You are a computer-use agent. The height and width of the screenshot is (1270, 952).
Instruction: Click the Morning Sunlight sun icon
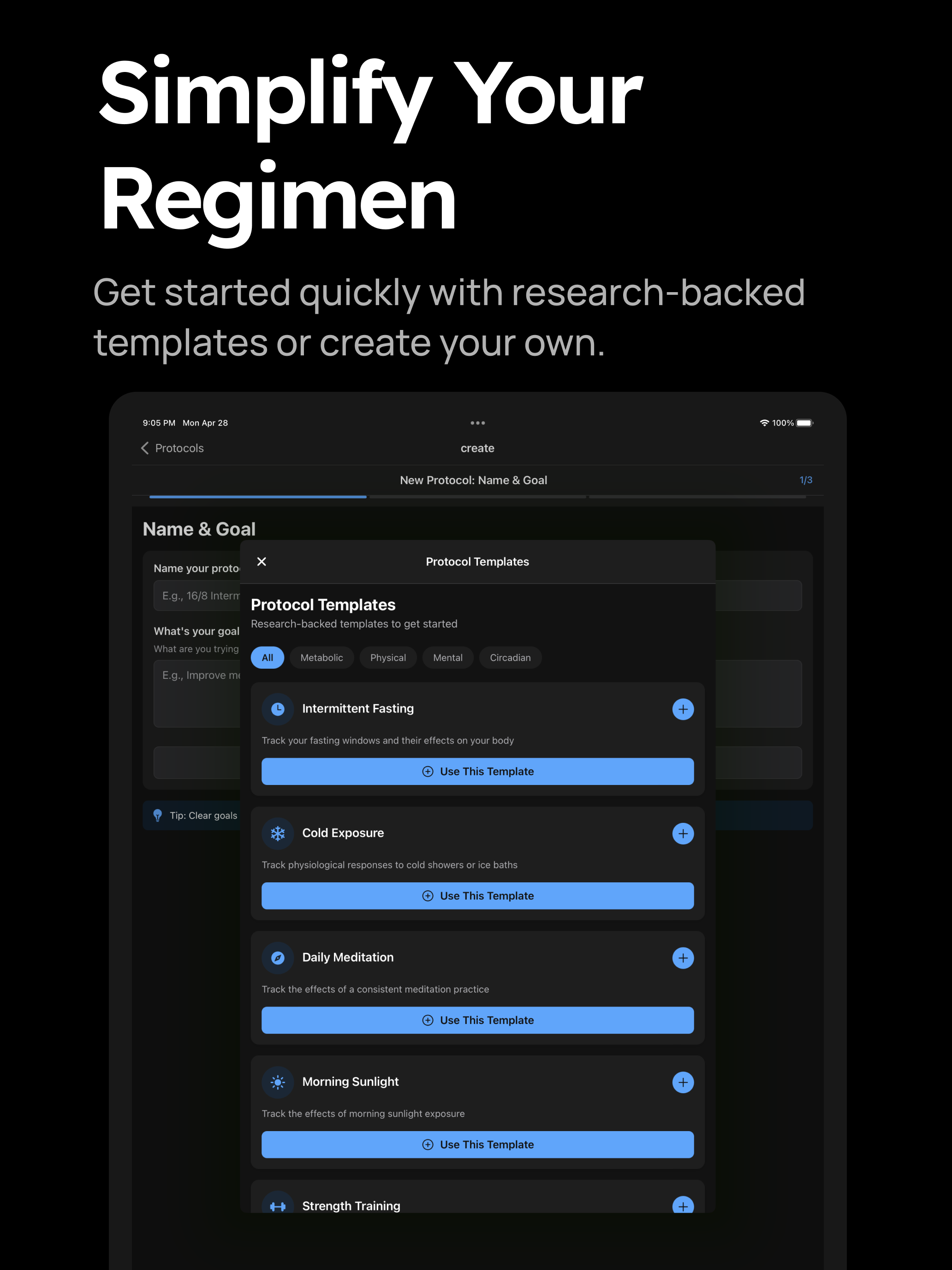(278, 1082)
